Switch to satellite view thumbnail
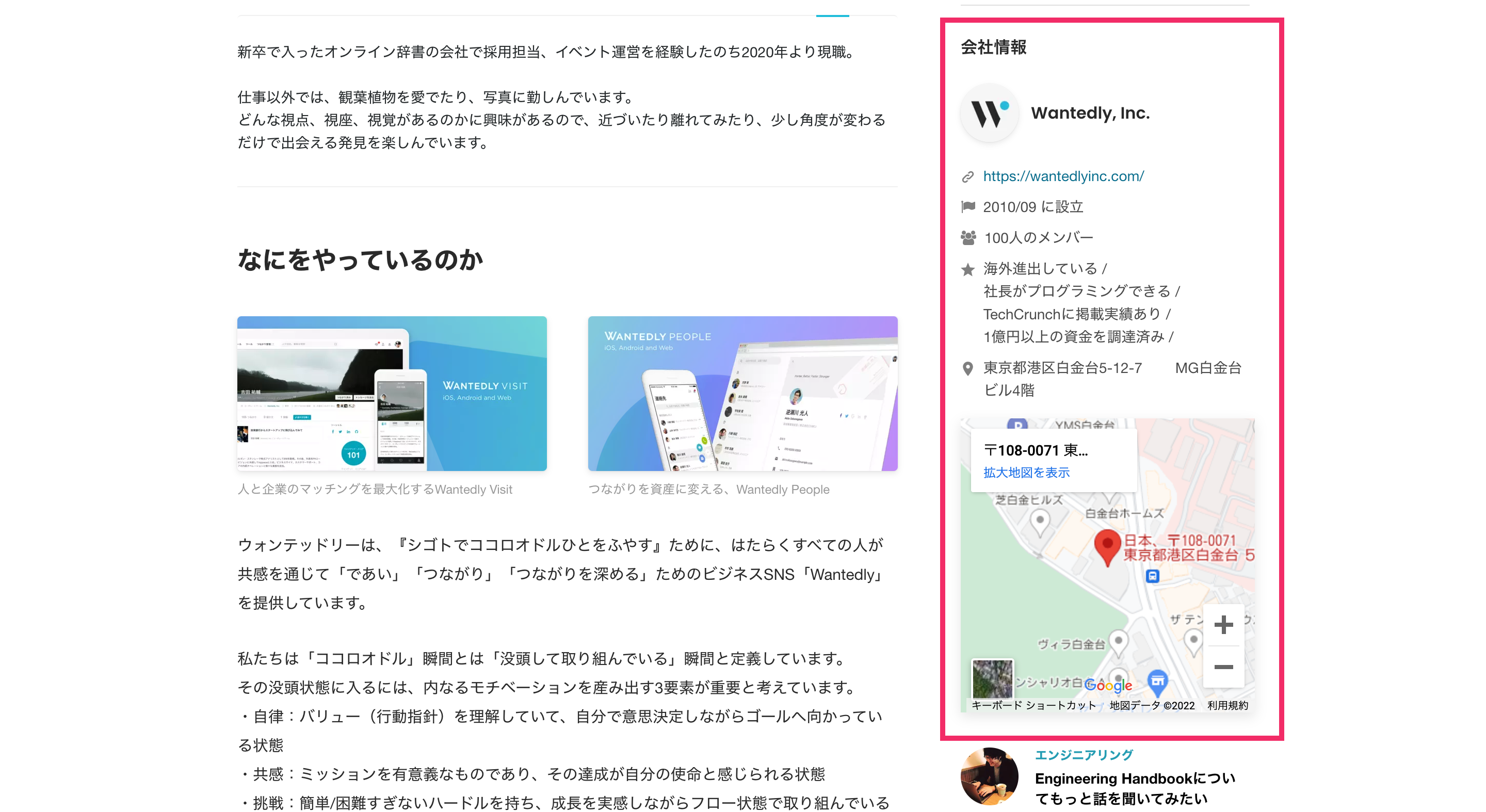The width and height of the screenshot is (1486, 812). pos(992,679)
